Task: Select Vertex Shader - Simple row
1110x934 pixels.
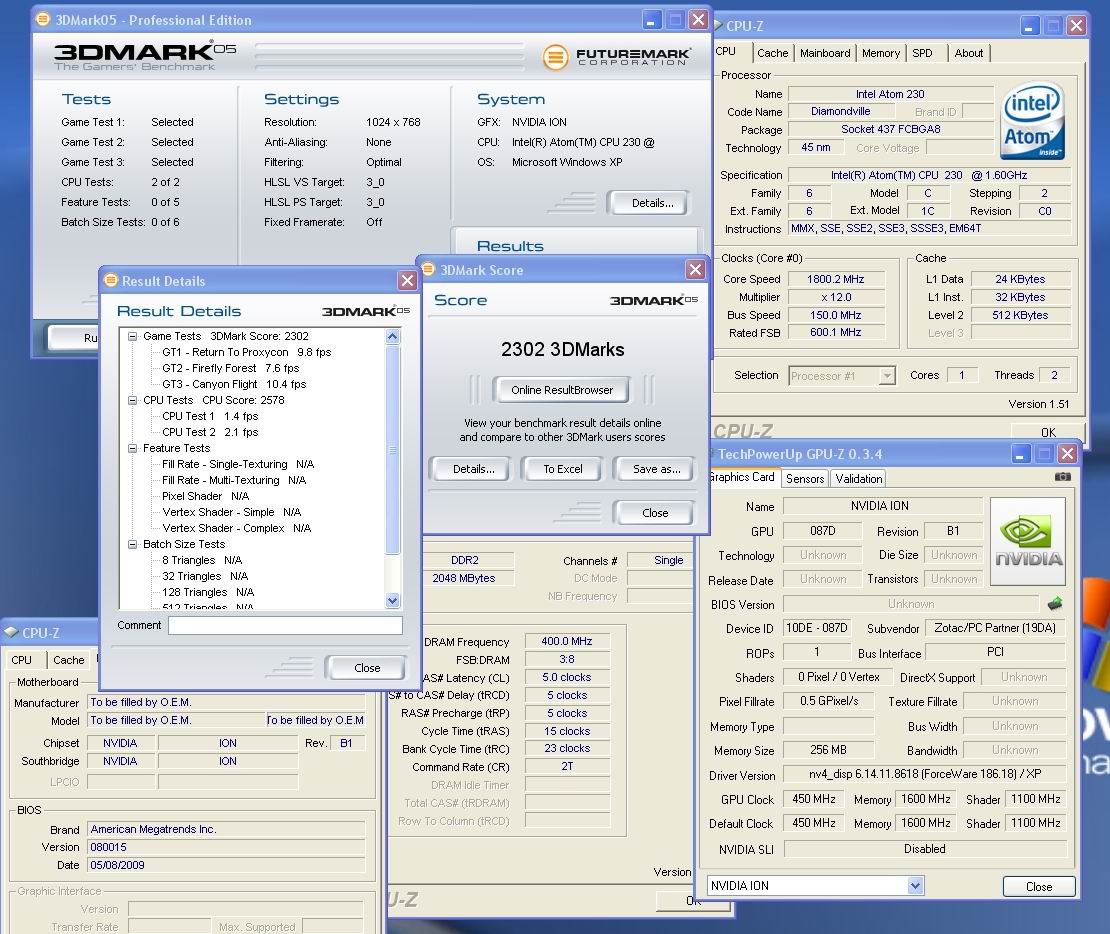Action: pyautogui.click(x=231, y=512)
